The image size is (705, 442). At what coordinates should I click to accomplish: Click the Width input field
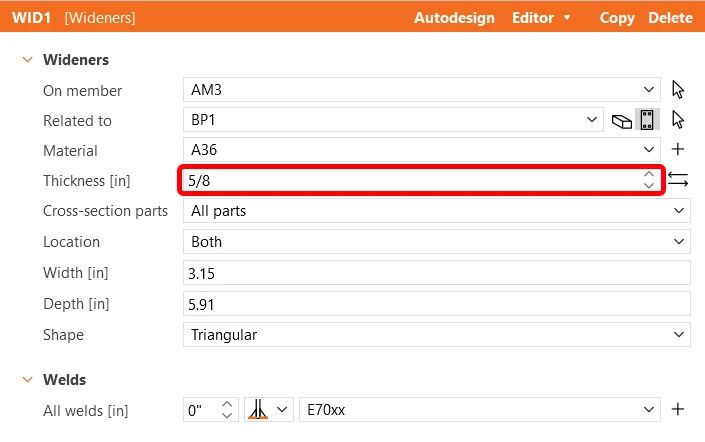437,273
